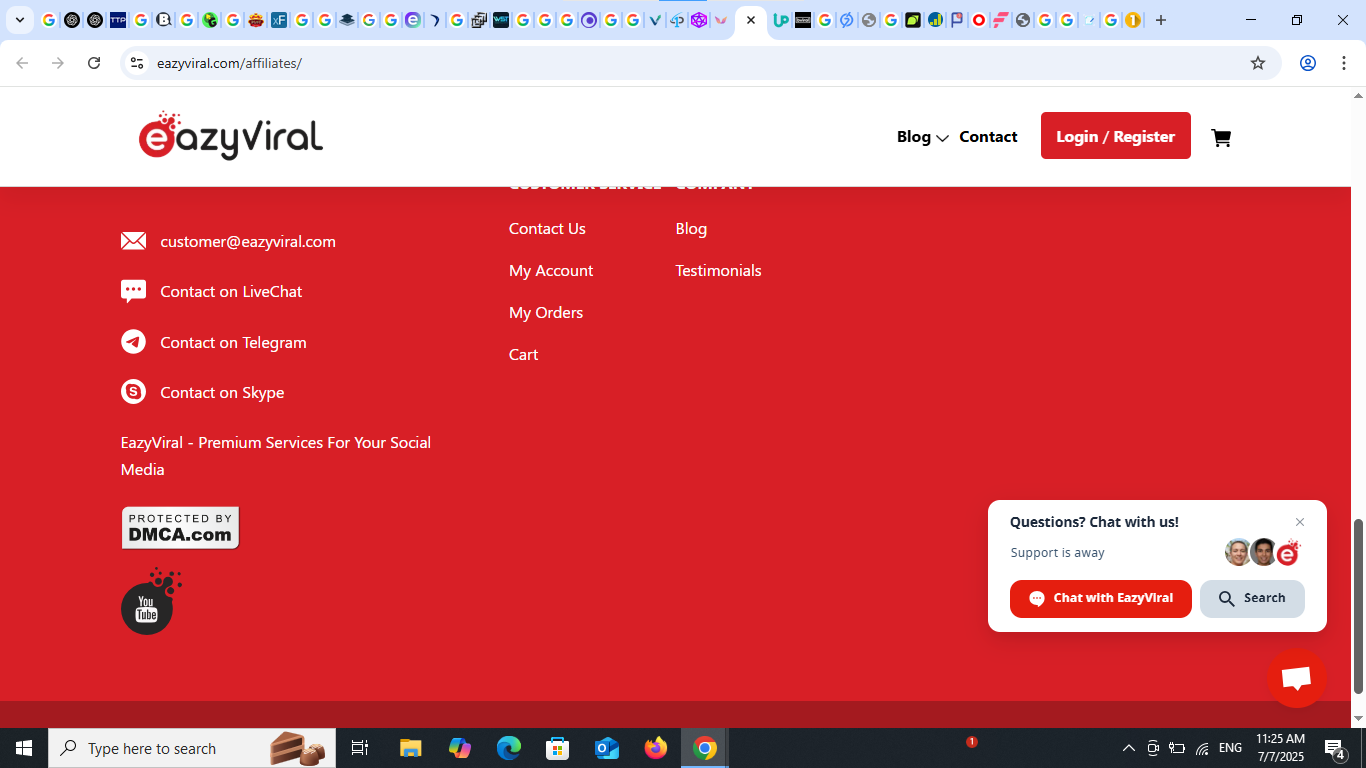Open the round red chat launcher bubble
1366x768 pixels.
tap(1296, 678)
